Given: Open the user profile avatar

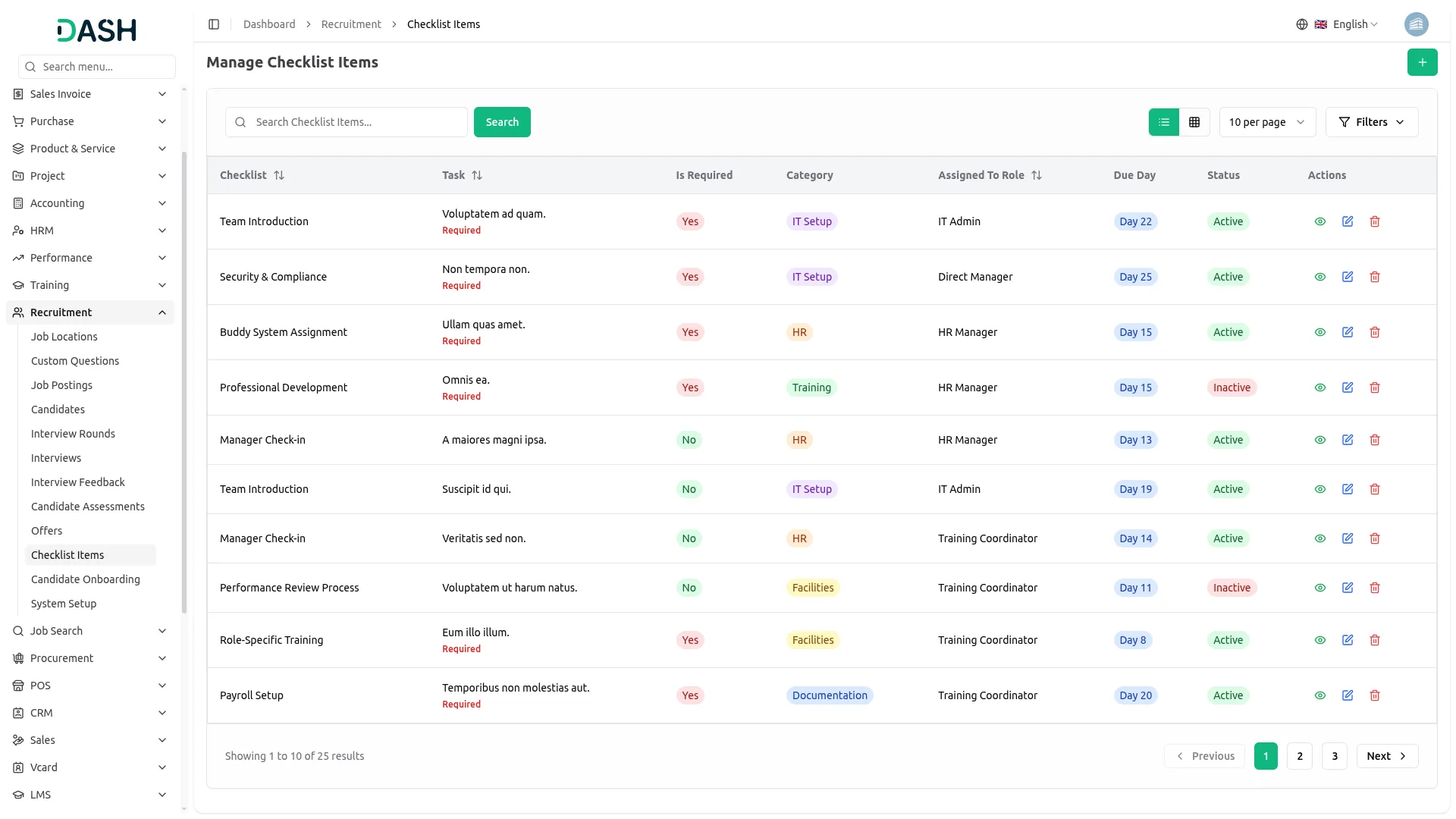Looking at the screenshot, I should 1416,24.
